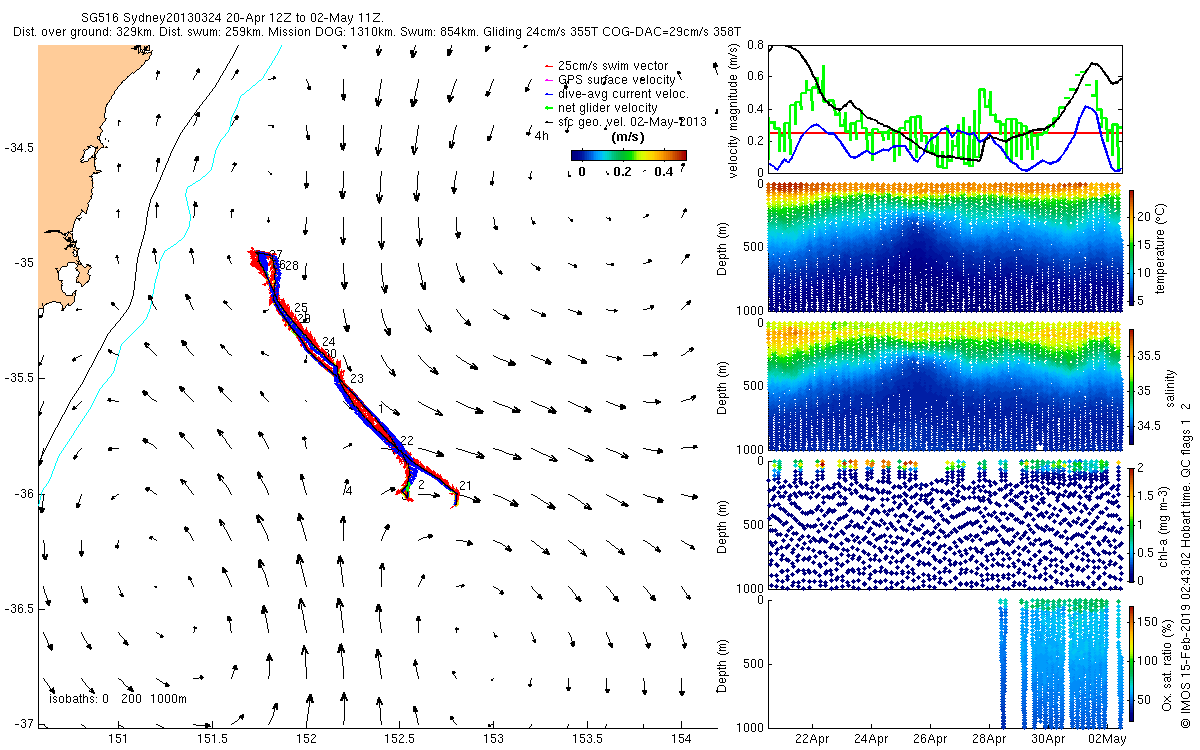Click the '-34.5' latitude tick on the map
The width and height of the screenshot is (1200, 750).
pos(19,147)
